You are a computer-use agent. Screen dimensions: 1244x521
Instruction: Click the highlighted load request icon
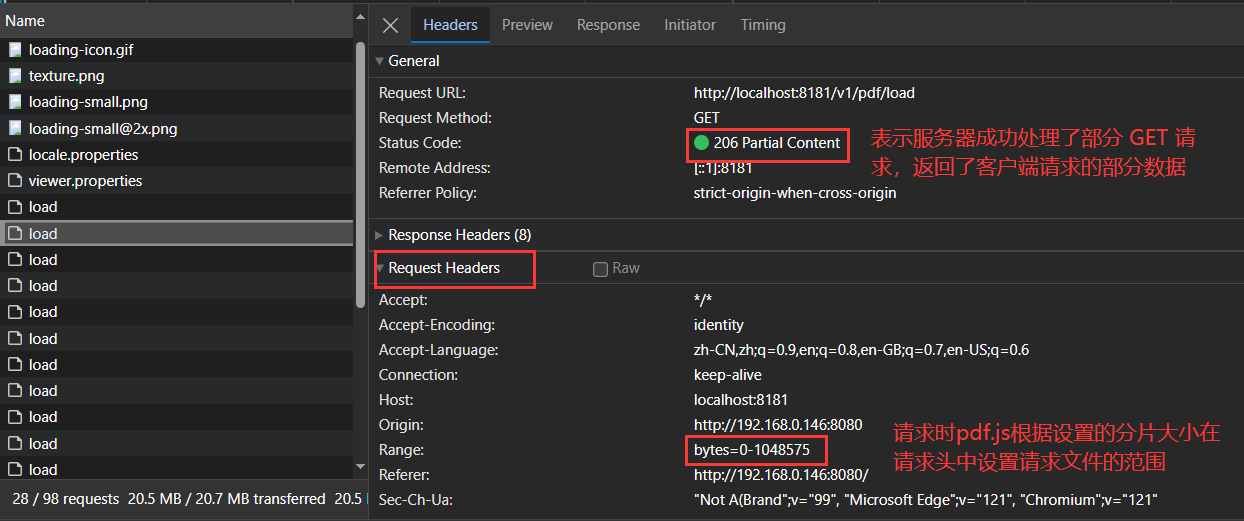pyautogui.click(x=15, y=233)
